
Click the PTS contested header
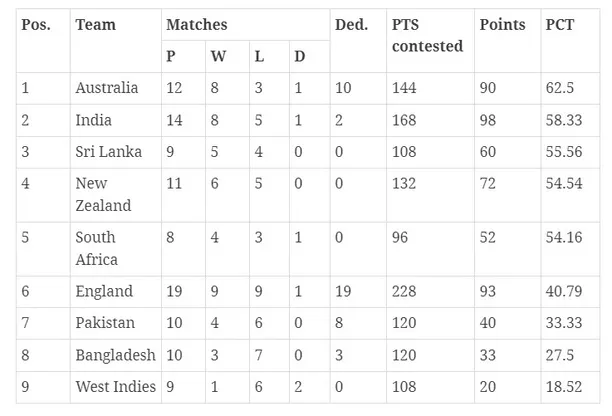click(x=427, y=35)
